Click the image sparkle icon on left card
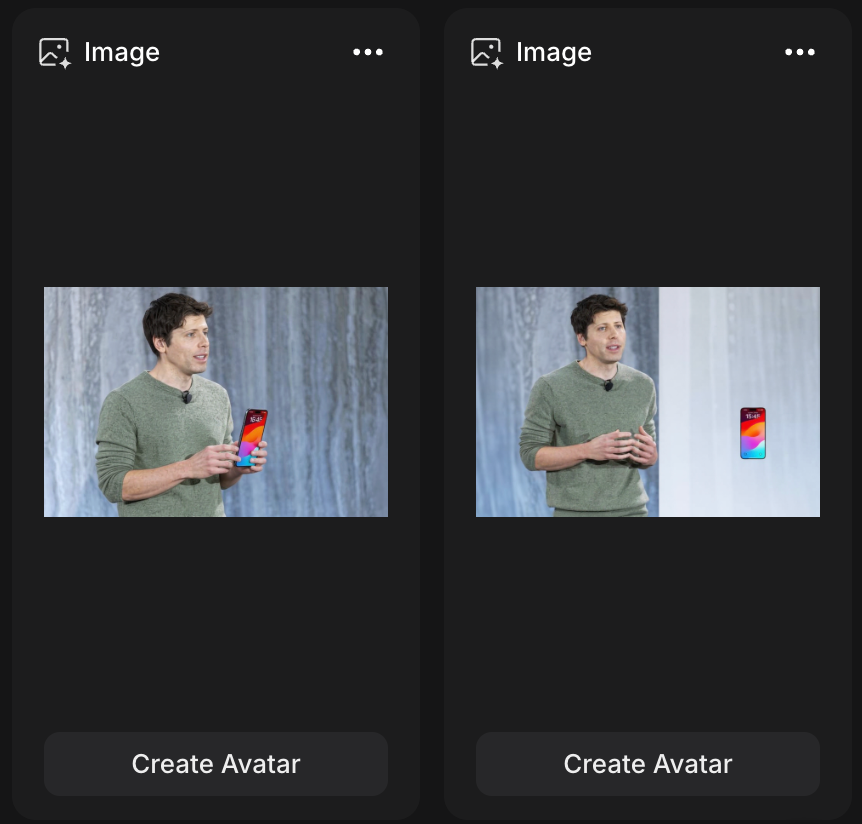This screenshot has width=862, height=824. (55, 53)
